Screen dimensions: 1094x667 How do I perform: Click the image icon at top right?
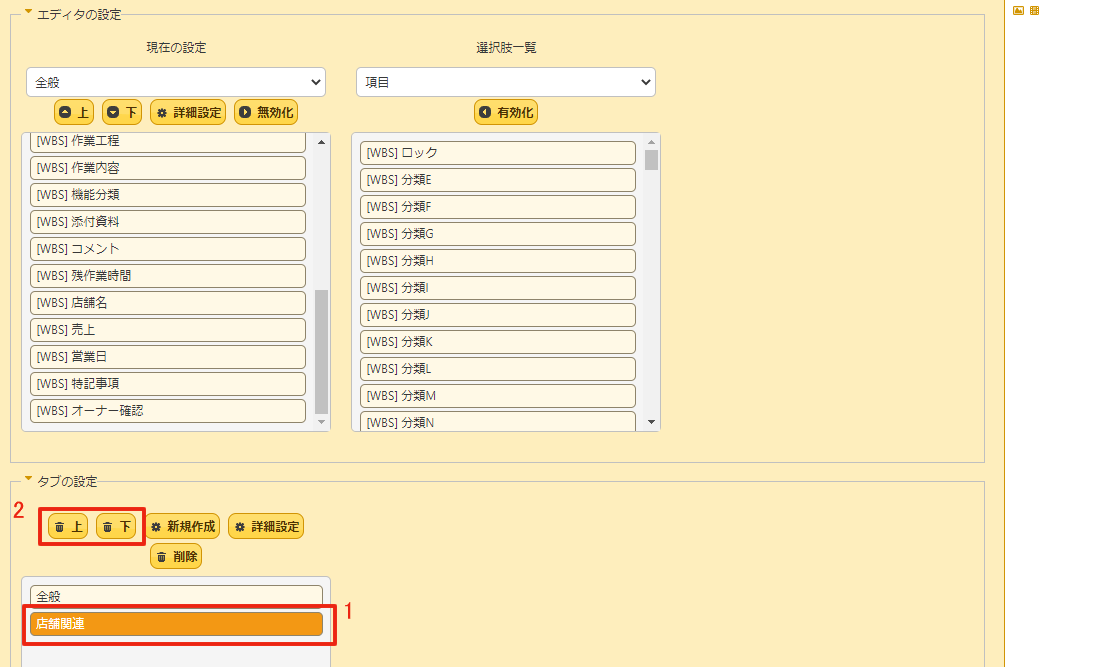(1018, 10)
